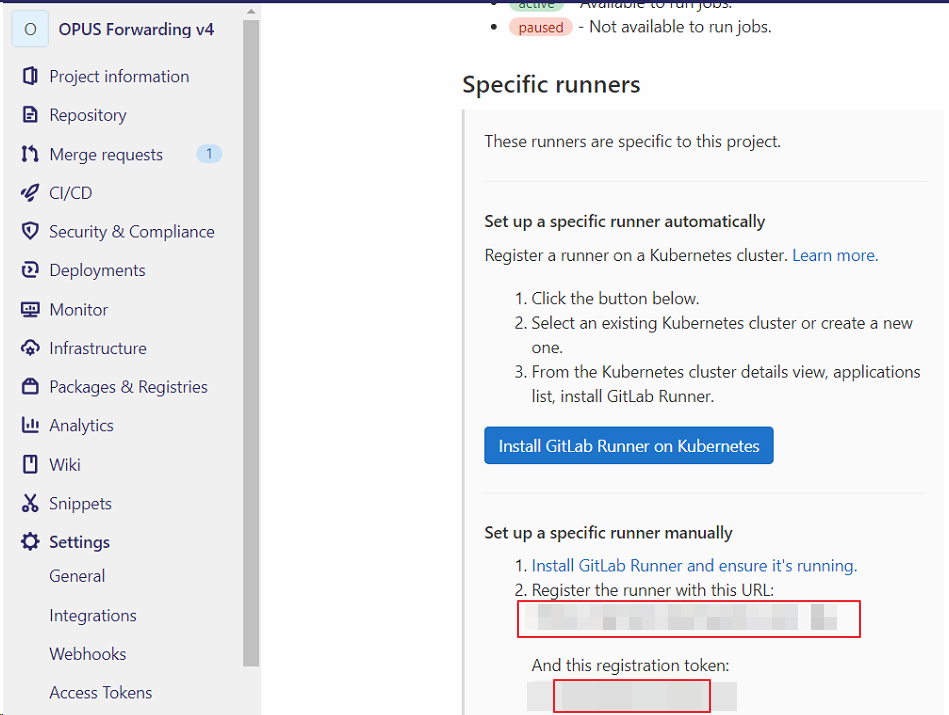Open the Learn more link
The width and height of the screenshot is (949, 715).
click(835, 255)
